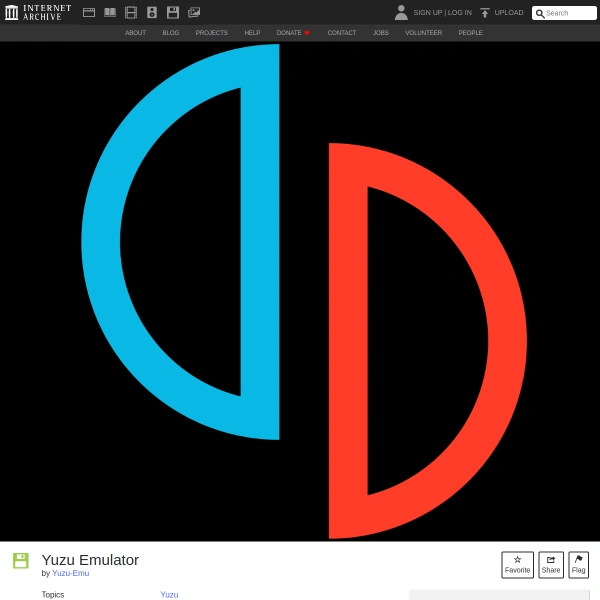Click the green software item icon

(x=21, y=561)
